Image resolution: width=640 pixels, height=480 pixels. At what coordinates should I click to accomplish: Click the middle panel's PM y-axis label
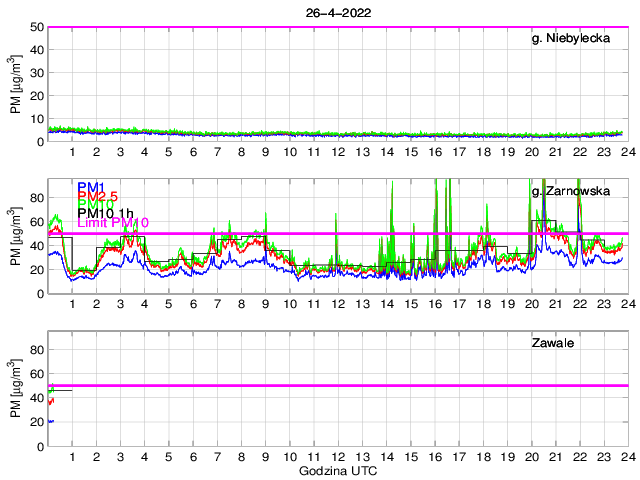pos(15,238)
